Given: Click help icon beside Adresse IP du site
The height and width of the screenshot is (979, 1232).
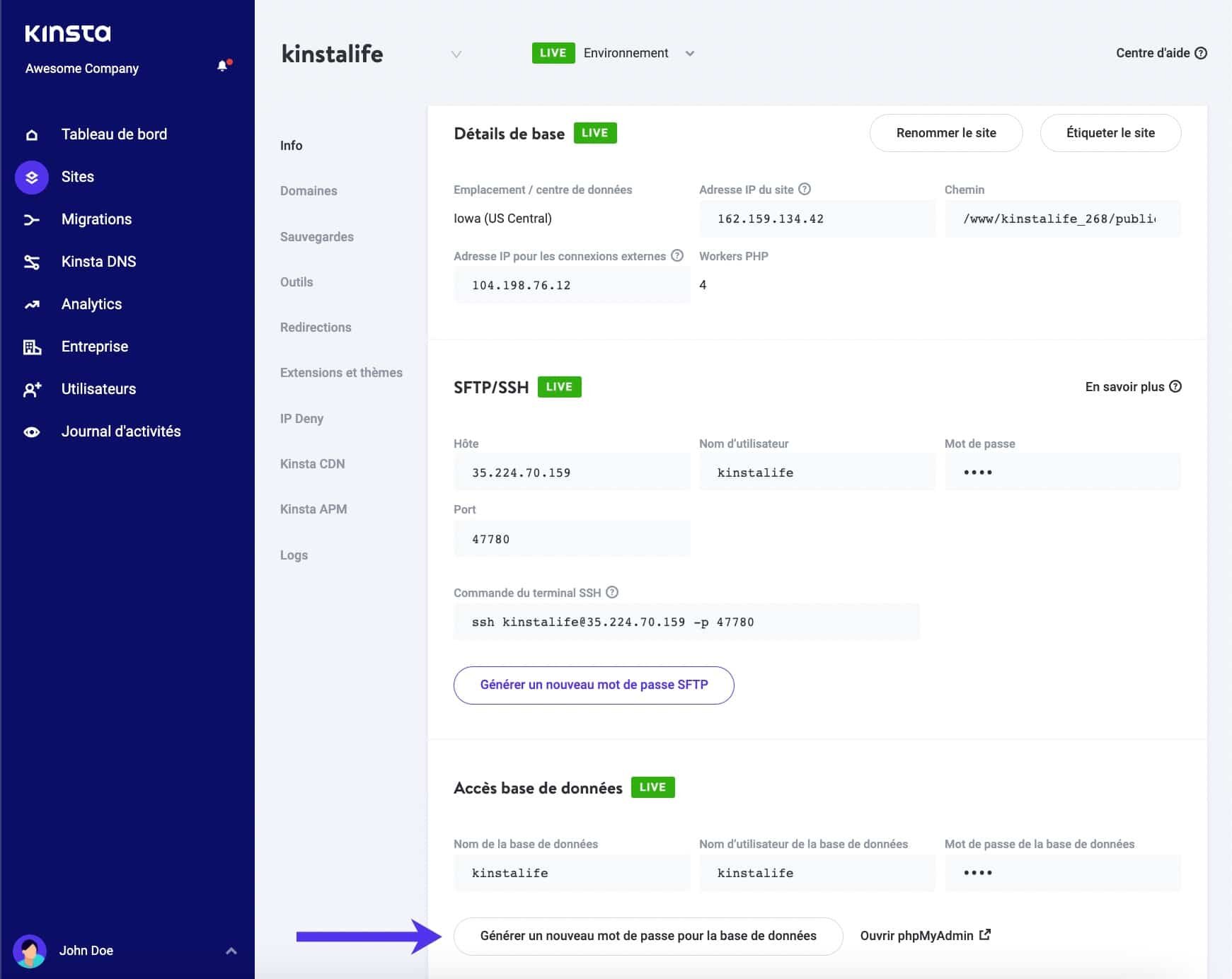Looking at the screenshot, I should 805,190.
